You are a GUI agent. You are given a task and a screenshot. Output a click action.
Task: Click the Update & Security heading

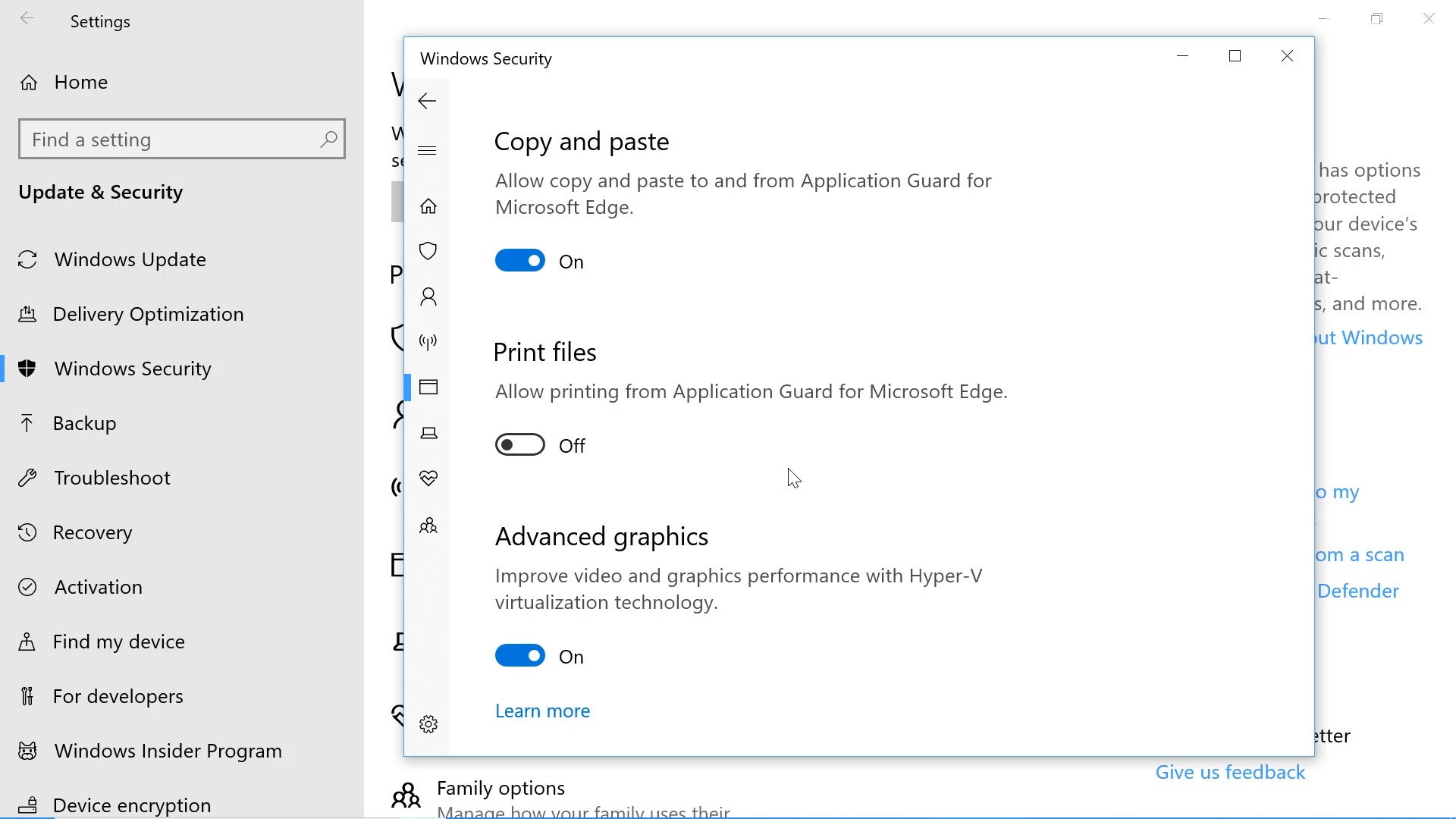[100, 193]
